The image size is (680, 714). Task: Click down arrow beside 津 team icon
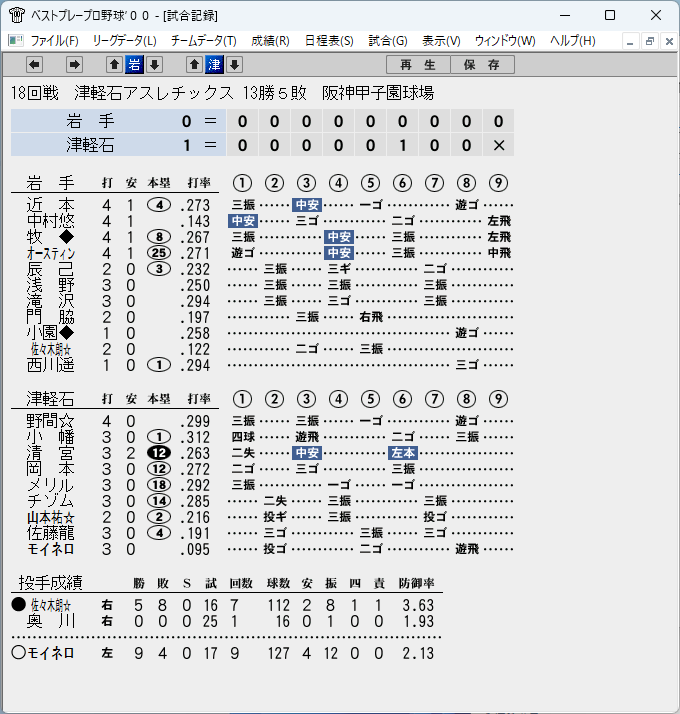(235, 65)
